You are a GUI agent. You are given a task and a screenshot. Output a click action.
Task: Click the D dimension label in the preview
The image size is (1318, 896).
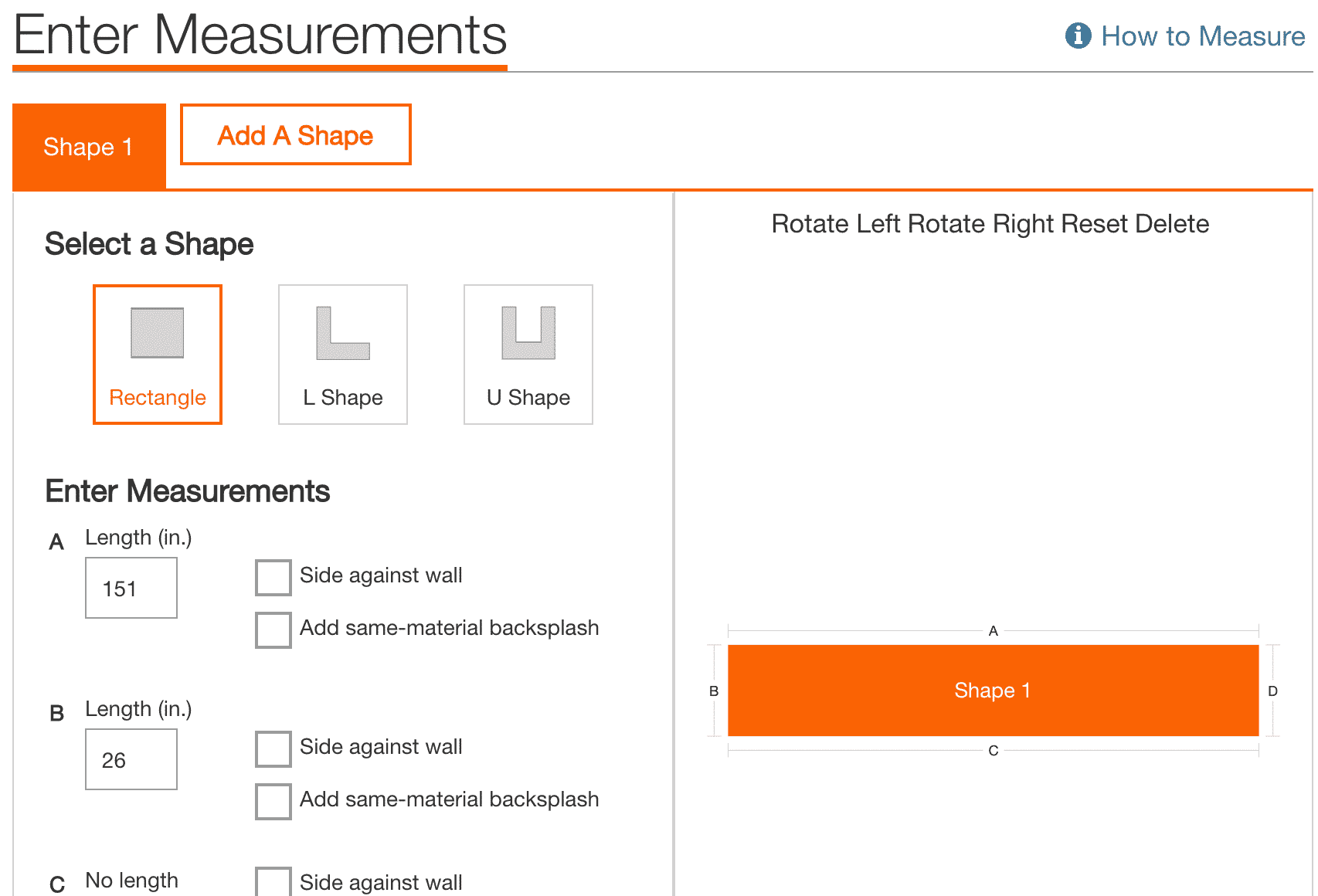1273,691
